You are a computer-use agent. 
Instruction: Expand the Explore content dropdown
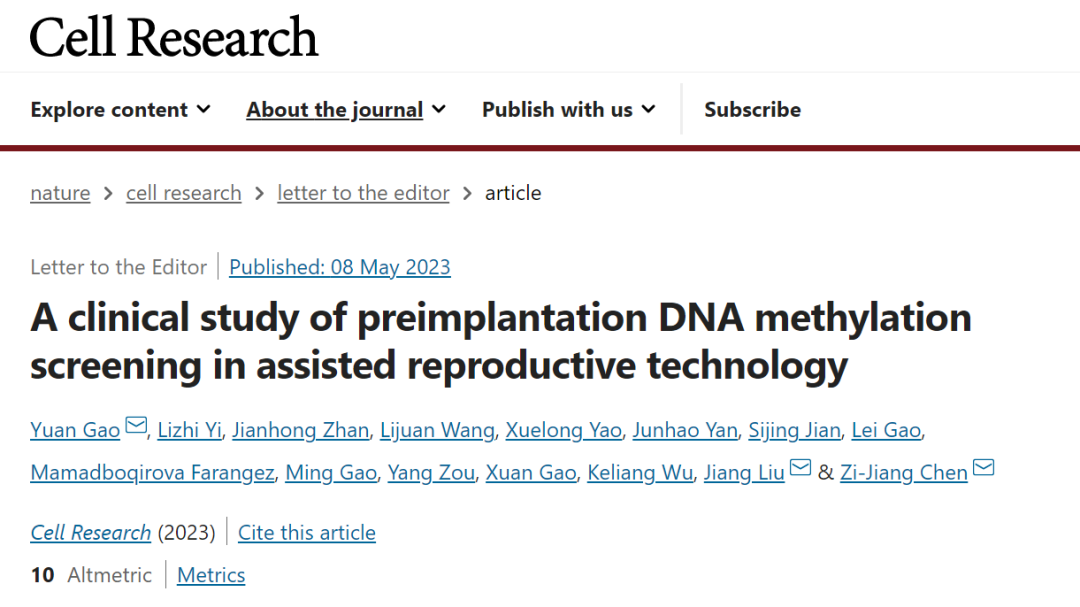coord(121,110)
